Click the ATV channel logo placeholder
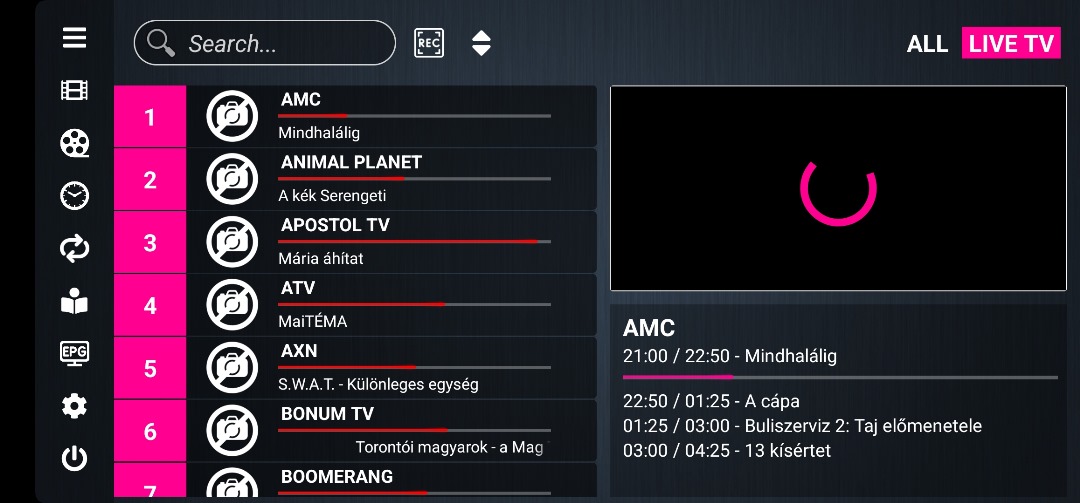The height and width of the screenshot is (503, 1080). [232, 305]
